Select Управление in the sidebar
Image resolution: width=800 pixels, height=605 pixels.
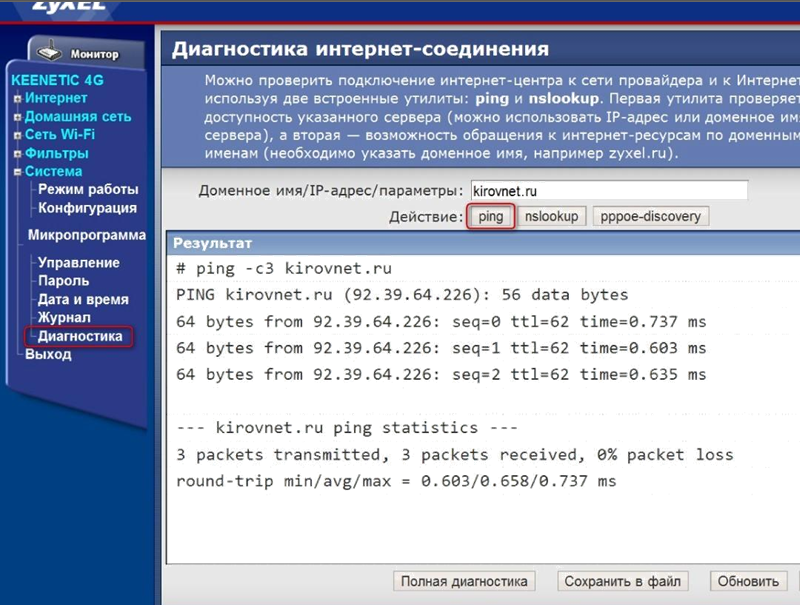click(79, 263)
